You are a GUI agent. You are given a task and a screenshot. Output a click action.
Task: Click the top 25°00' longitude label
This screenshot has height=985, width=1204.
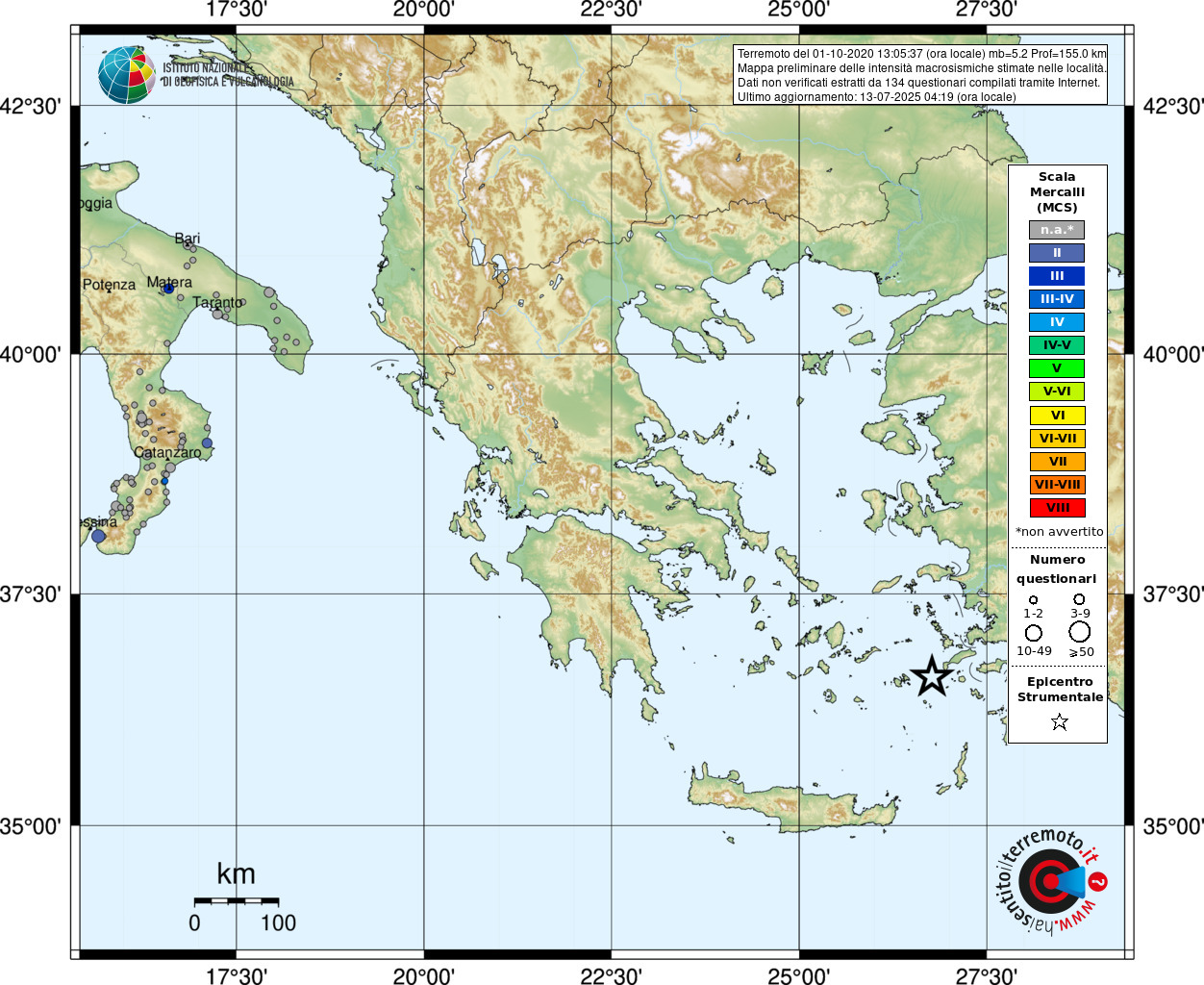(x=798, y=11)
